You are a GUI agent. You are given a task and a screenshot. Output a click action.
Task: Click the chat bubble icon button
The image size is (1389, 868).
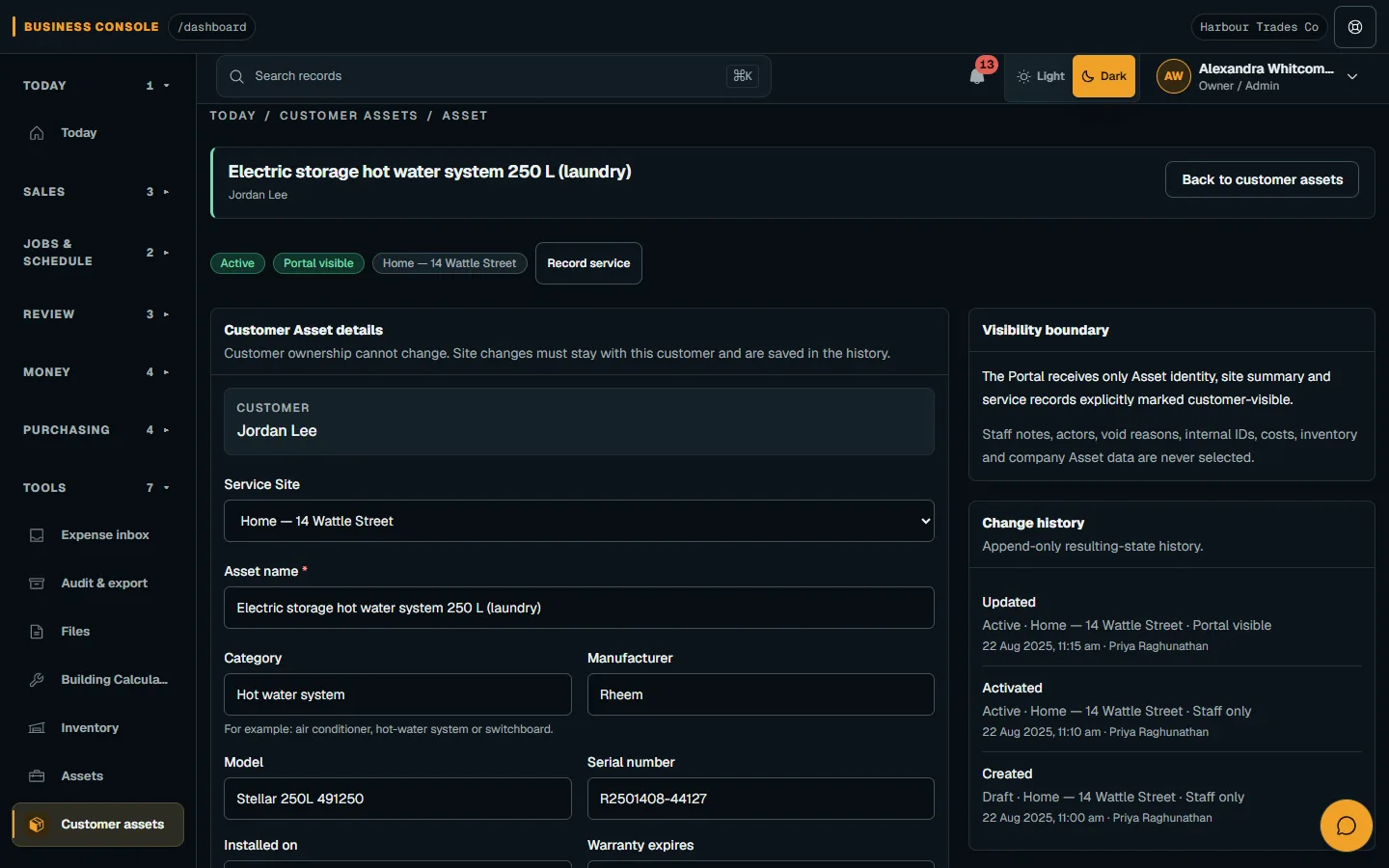point(1346,826)
